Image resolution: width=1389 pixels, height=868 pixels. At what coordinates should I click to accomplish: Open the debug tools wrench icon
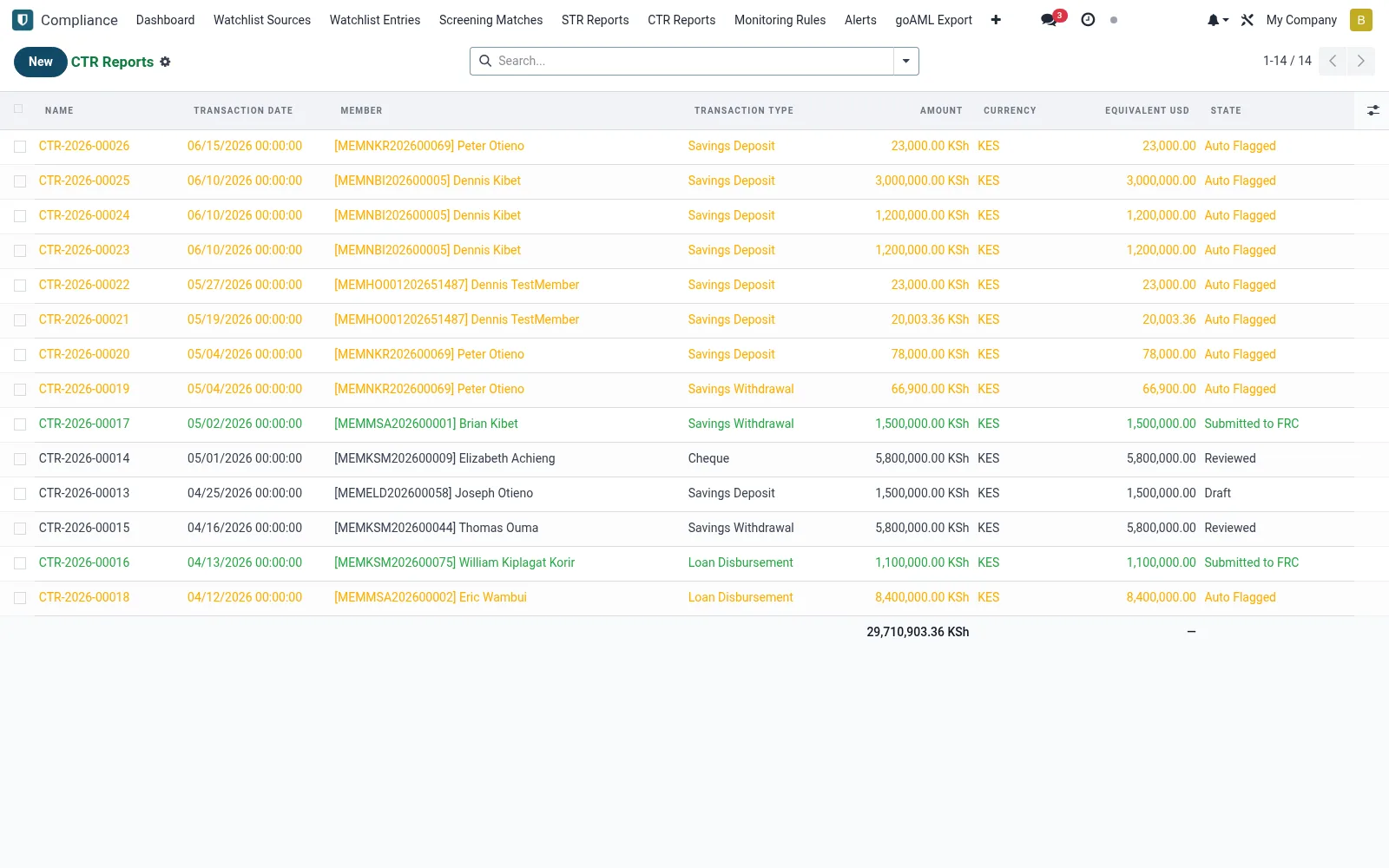pyautogui.click(x=1247, y=20)
